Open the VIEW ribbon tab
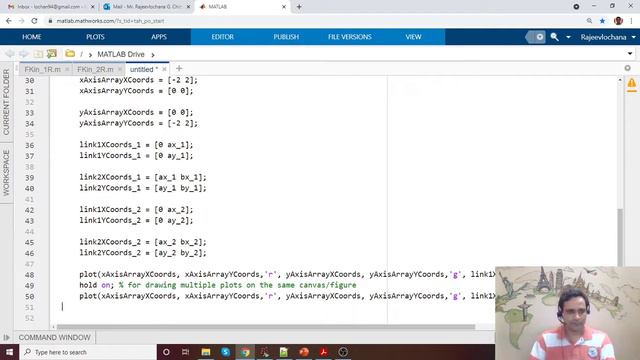Screen dimensions: 640x360 coord(413,37)
